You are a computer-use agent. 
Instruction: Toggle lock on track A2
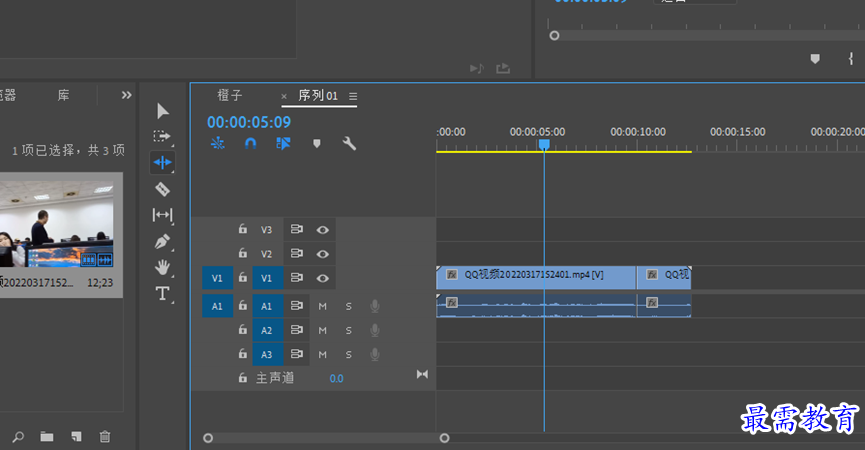coord(243,329)
